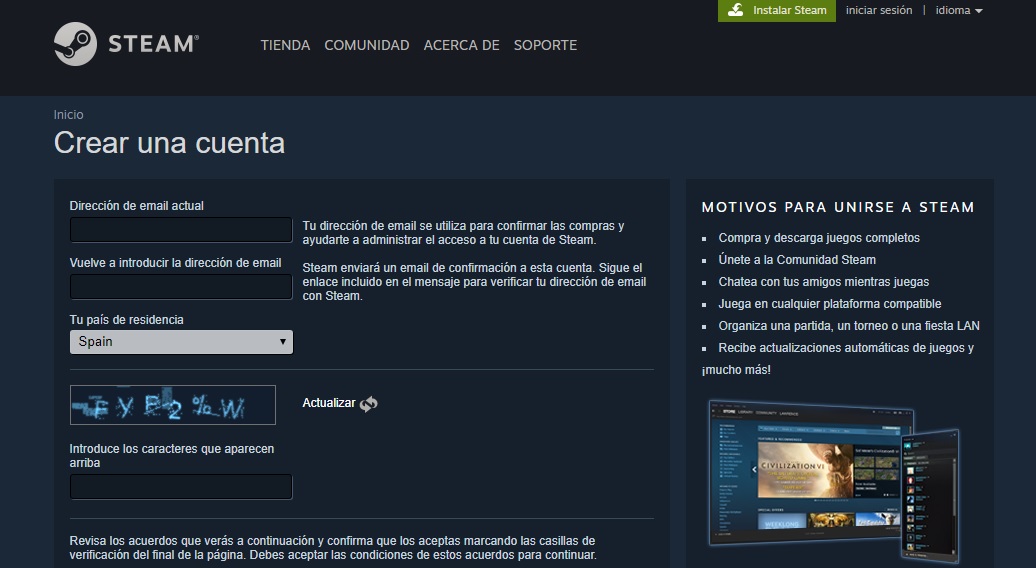Click 'Tu dirección de email se utiliza' paragraph

(x=463, y=232)
